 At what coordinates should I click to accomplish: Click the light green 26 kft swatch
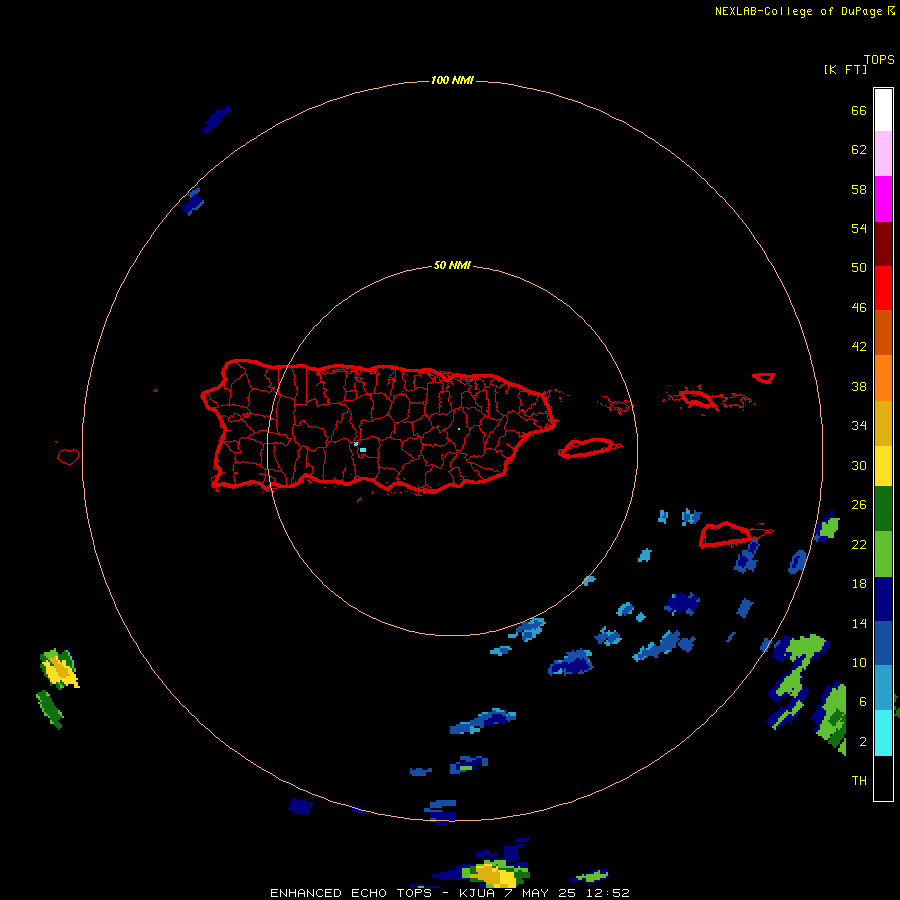coord(883,554)
